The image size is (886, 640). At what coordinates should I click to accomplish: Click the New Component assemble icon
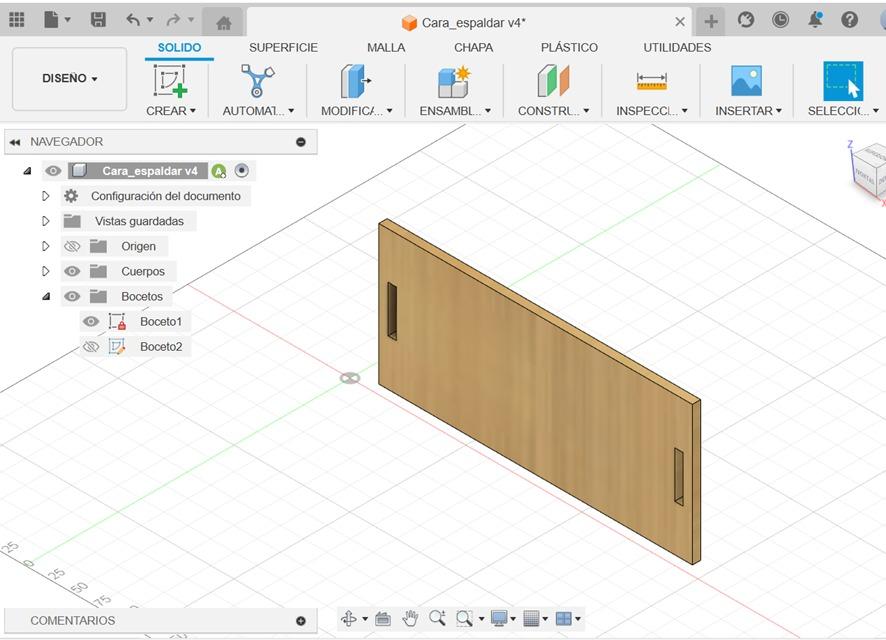[x=453, y=81]
